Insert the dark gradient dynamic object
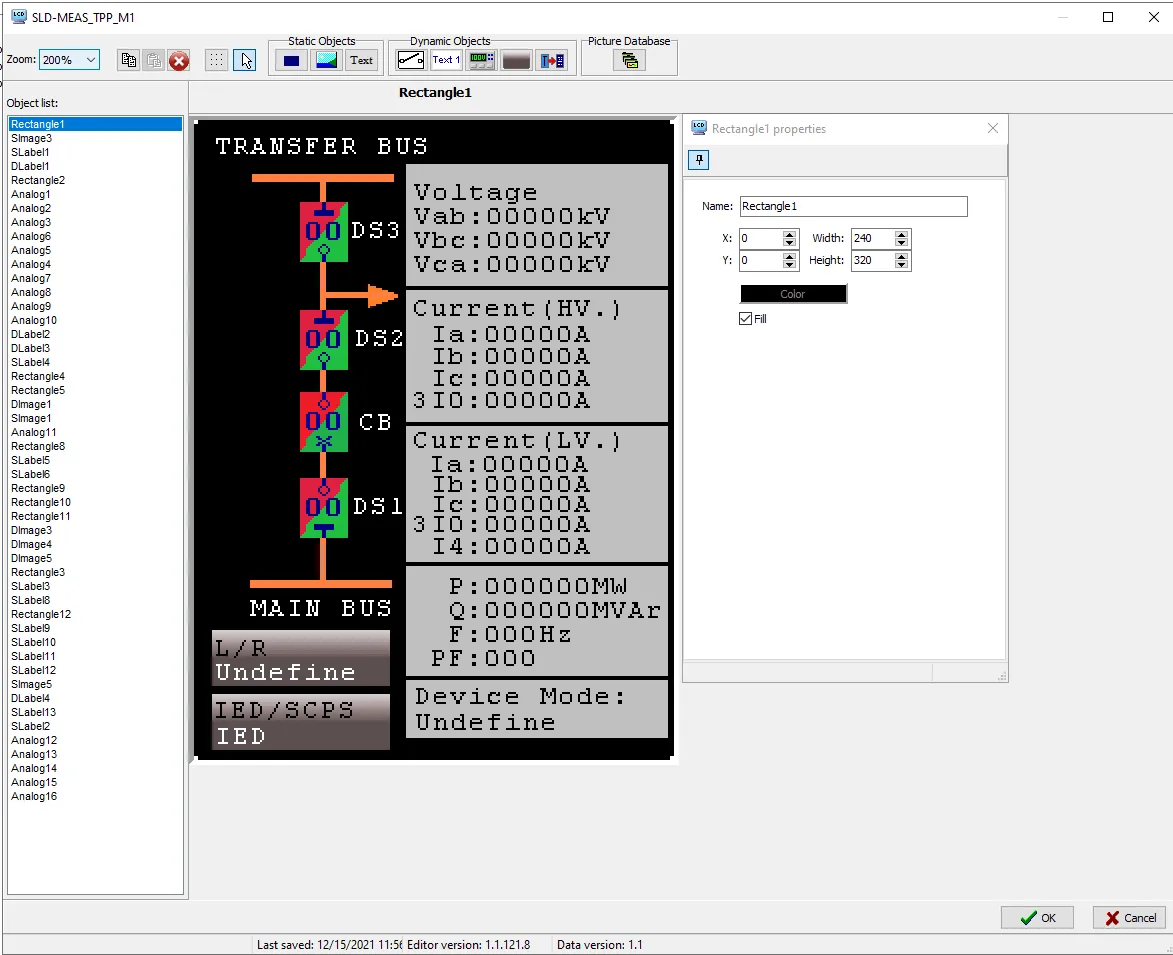Viewport: 1173px width, 955px height. pos(516,61)
